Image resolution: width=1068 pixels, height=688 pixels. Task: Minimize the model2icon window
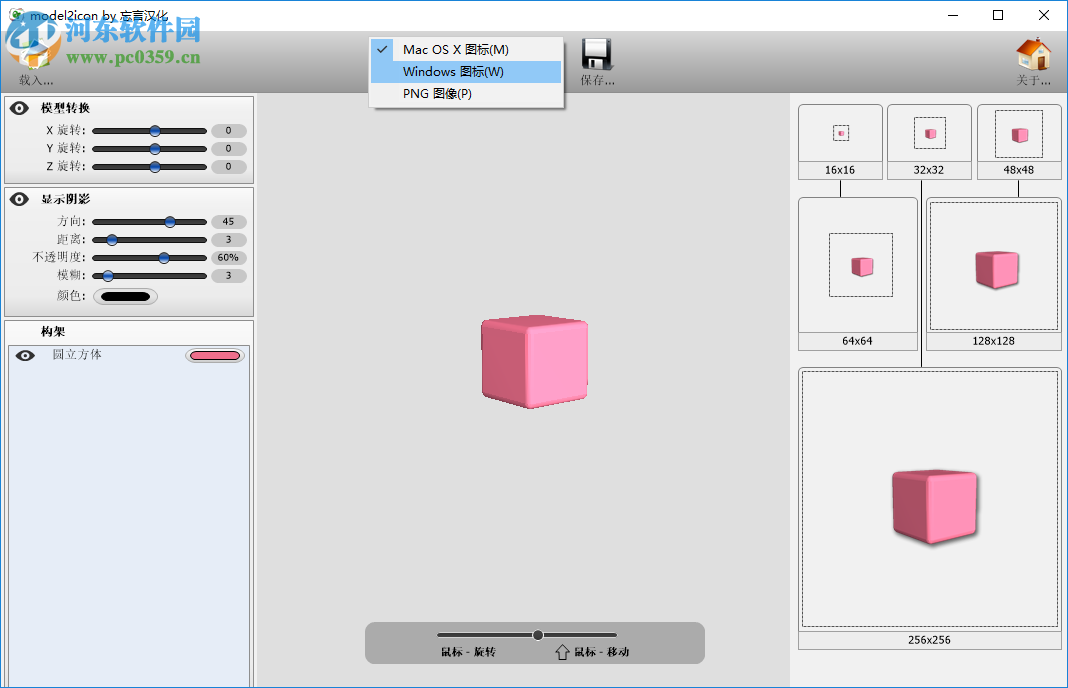click(x=953, y=15)
